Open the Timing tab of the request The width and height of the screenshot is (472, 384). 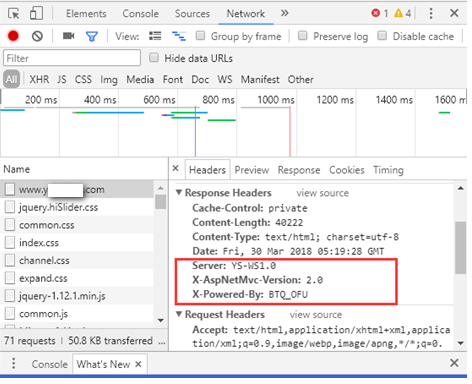pyautogui.click(x=388, y=170)
